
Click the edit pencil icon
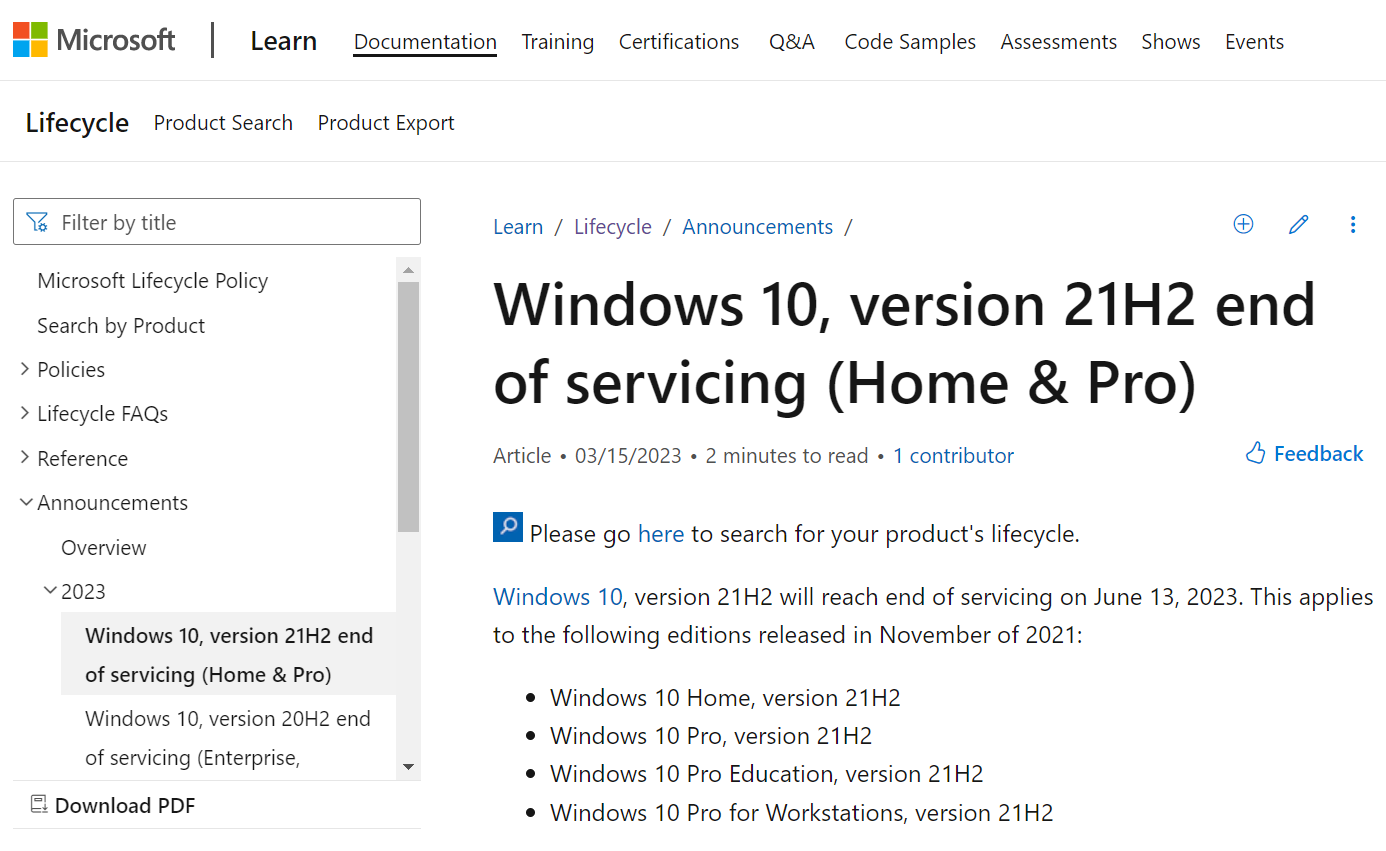pos(1298,224)
